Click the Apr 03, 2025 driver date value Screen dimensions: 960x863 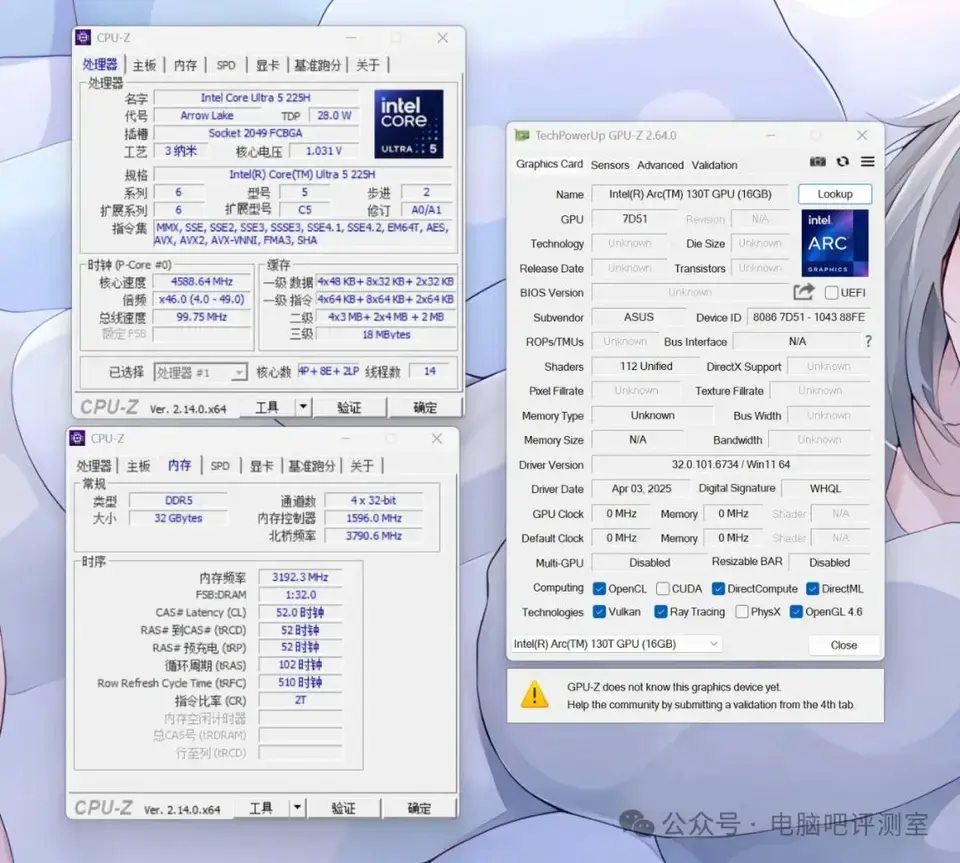641,488
